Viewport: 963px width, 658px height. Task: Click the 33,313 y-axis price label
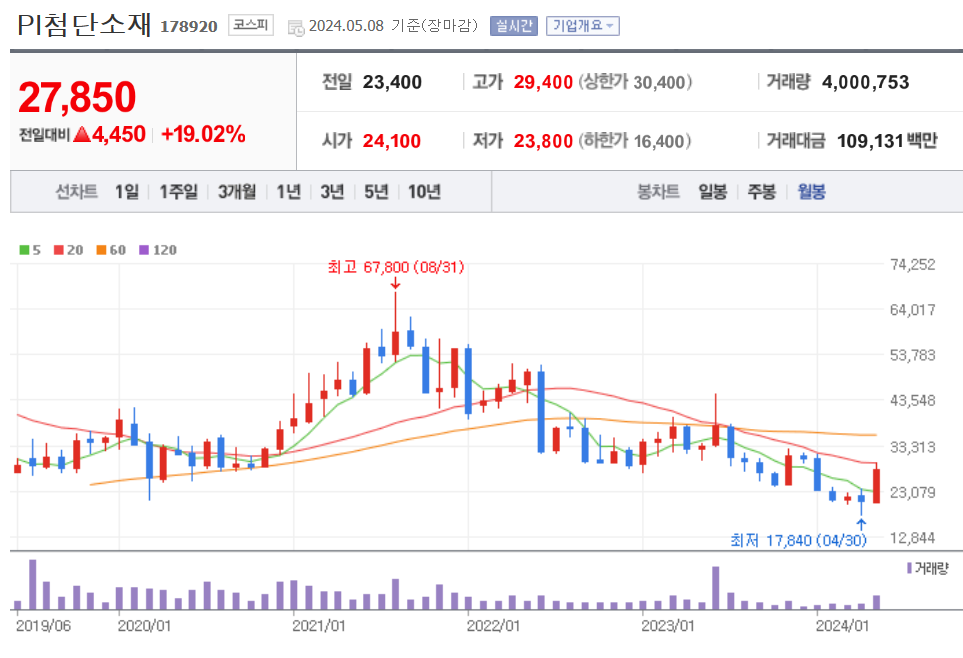point(913,447)
